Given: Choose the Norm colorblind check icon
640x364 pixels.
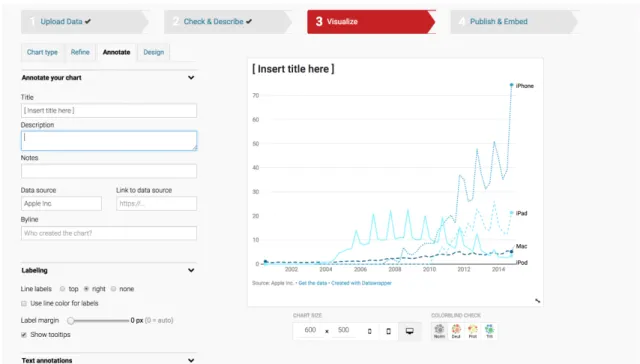Looking at the screenshot, I should [439, 331].
